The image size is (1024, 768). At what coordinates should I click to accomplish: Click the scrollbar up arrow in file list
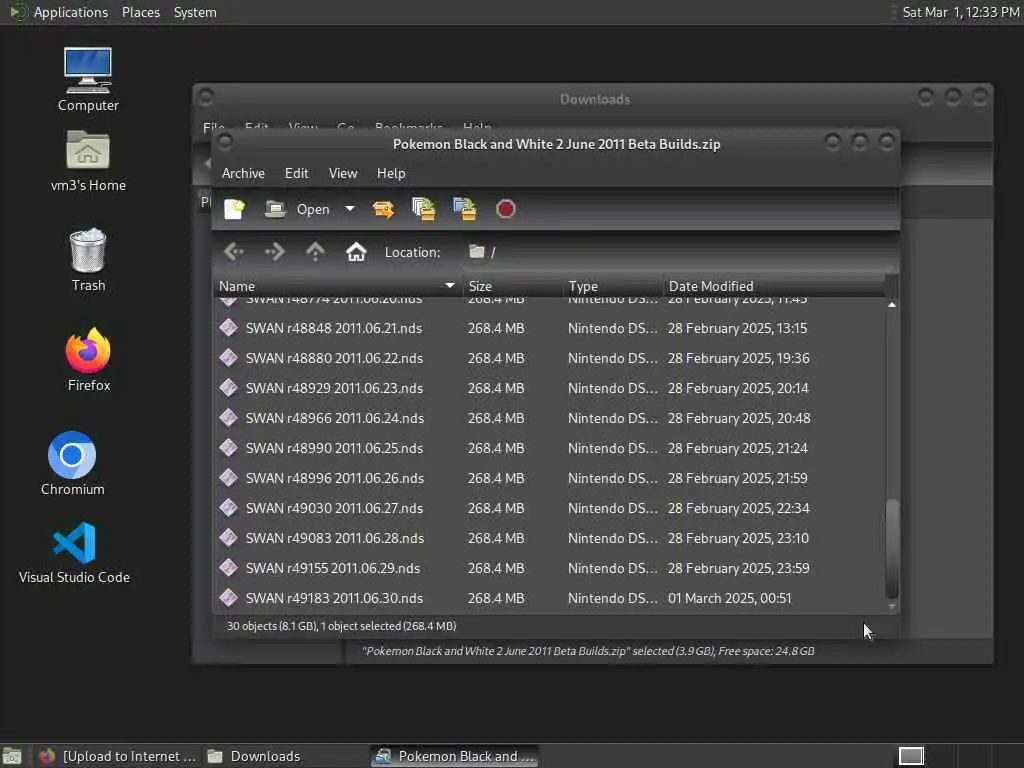click(x=892, y=305)
